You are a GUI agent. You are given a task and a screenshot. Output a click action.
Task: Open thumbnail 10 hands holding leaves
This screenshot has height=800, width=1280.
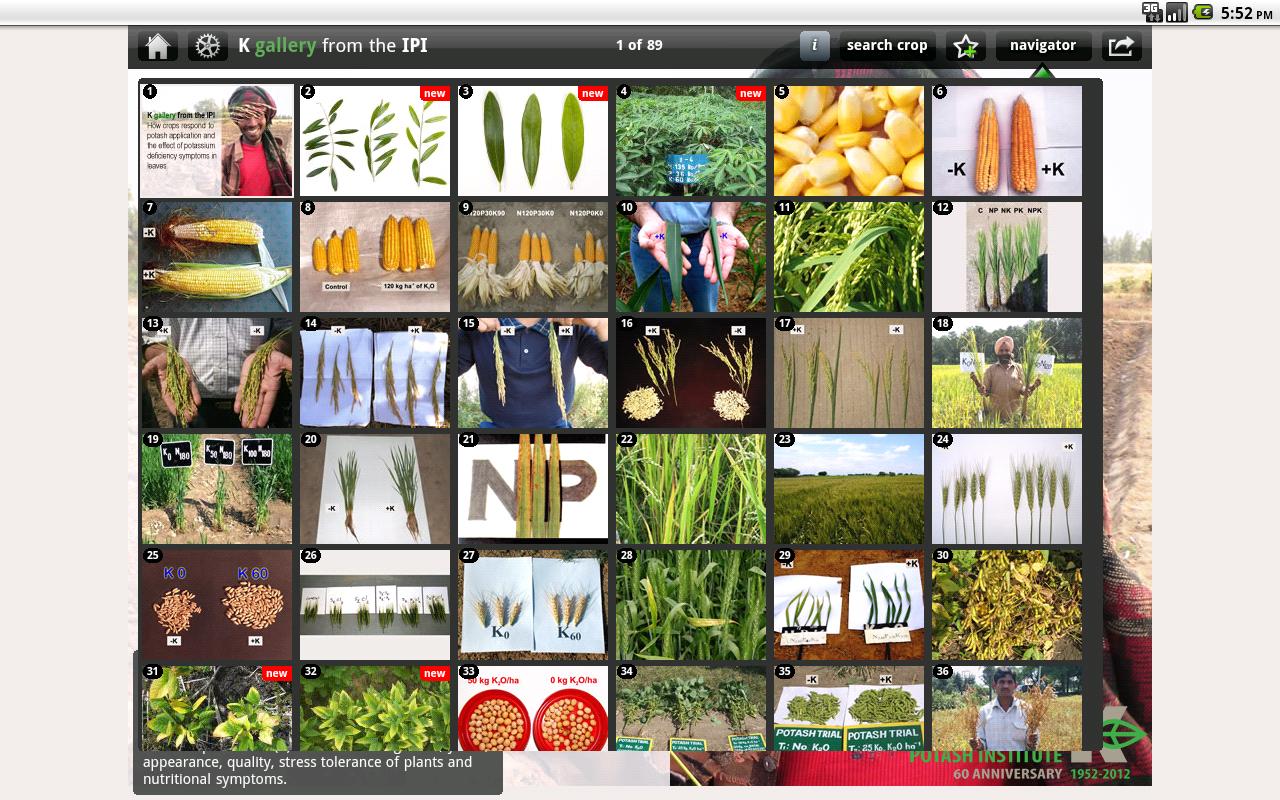coord(691,257)
